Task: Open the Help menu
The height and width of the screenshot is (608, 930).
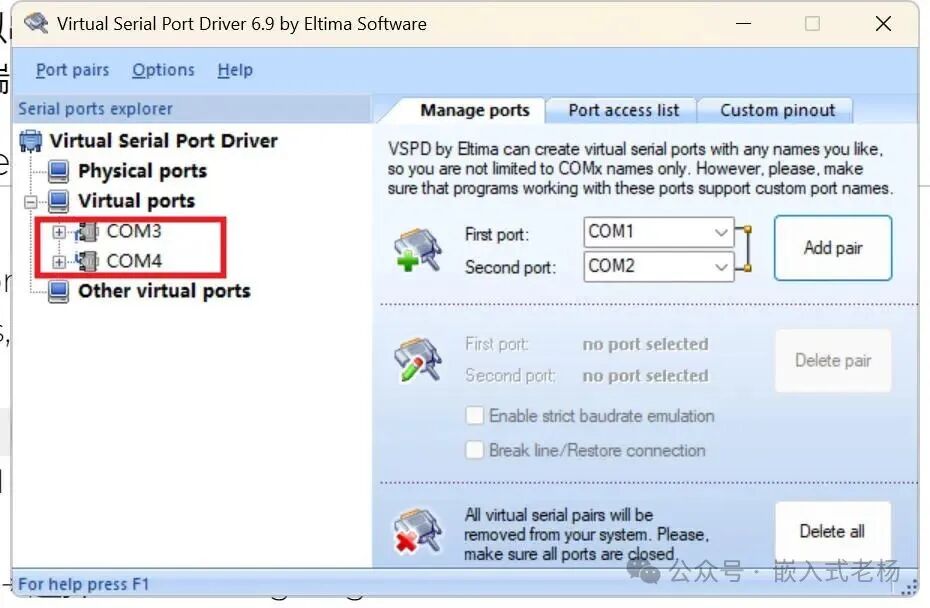Action: click(235, 70)
